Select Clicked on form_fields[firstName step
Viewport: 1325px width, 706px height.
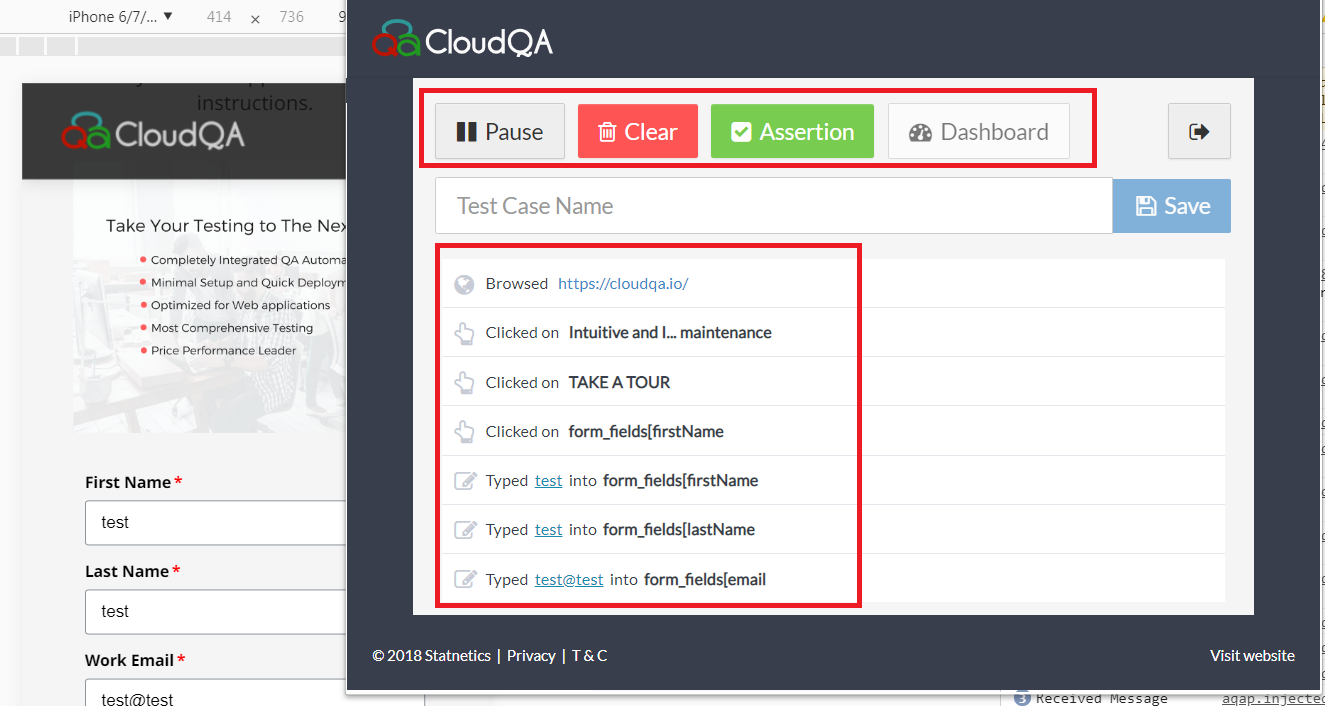click(834, 431)
